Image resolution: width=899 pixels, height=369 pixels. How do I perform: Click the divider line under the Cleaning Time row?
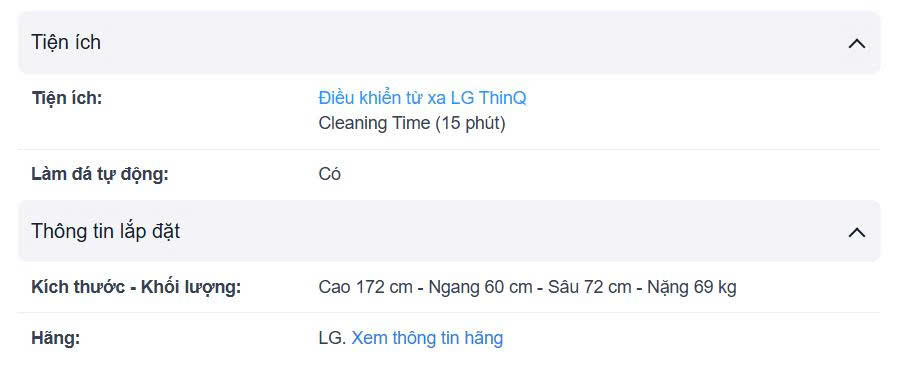pos(449,150)
